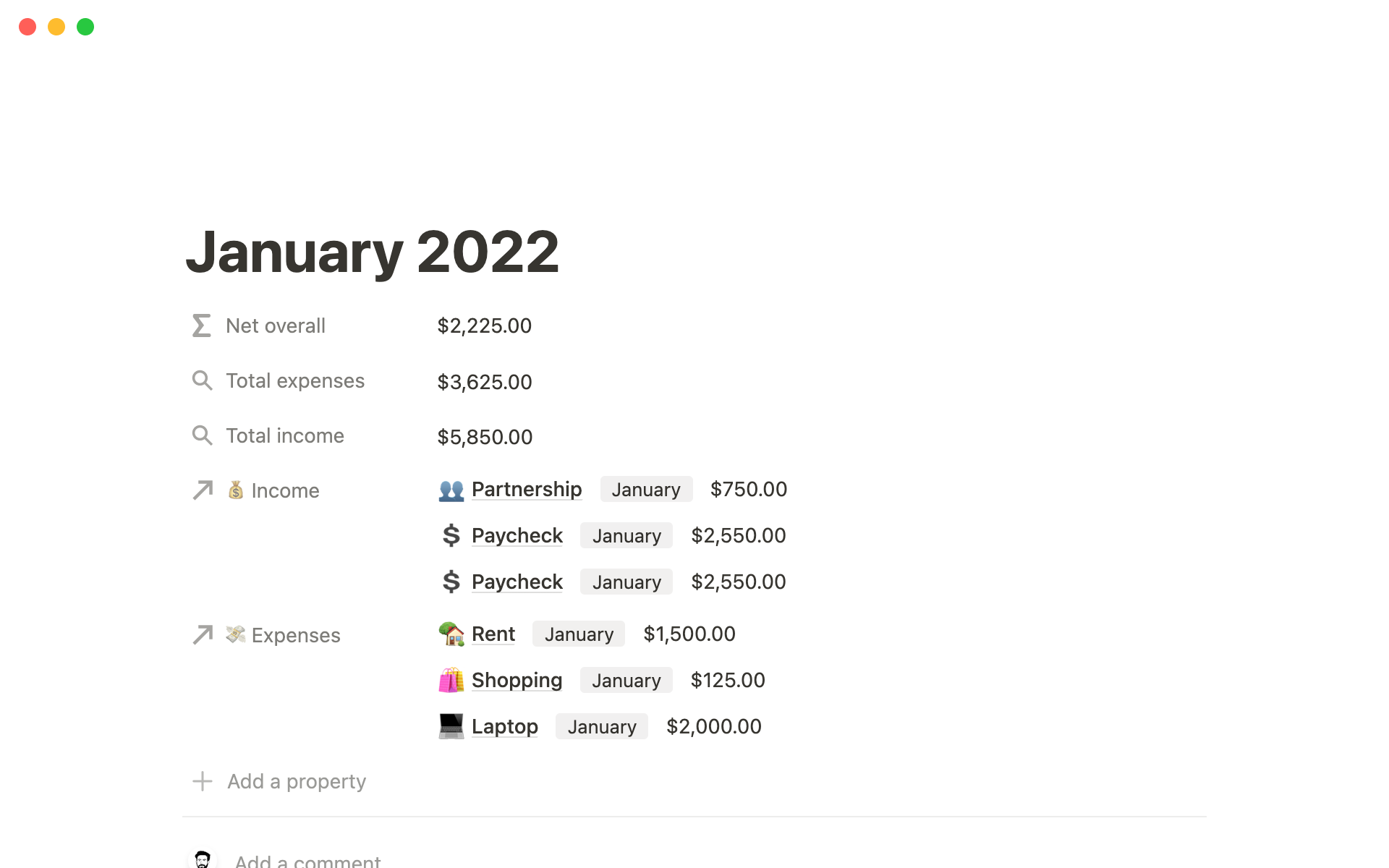Click the green maximize window button
Viewport: 1389px width, 868px height.
[x=85, y=27]
